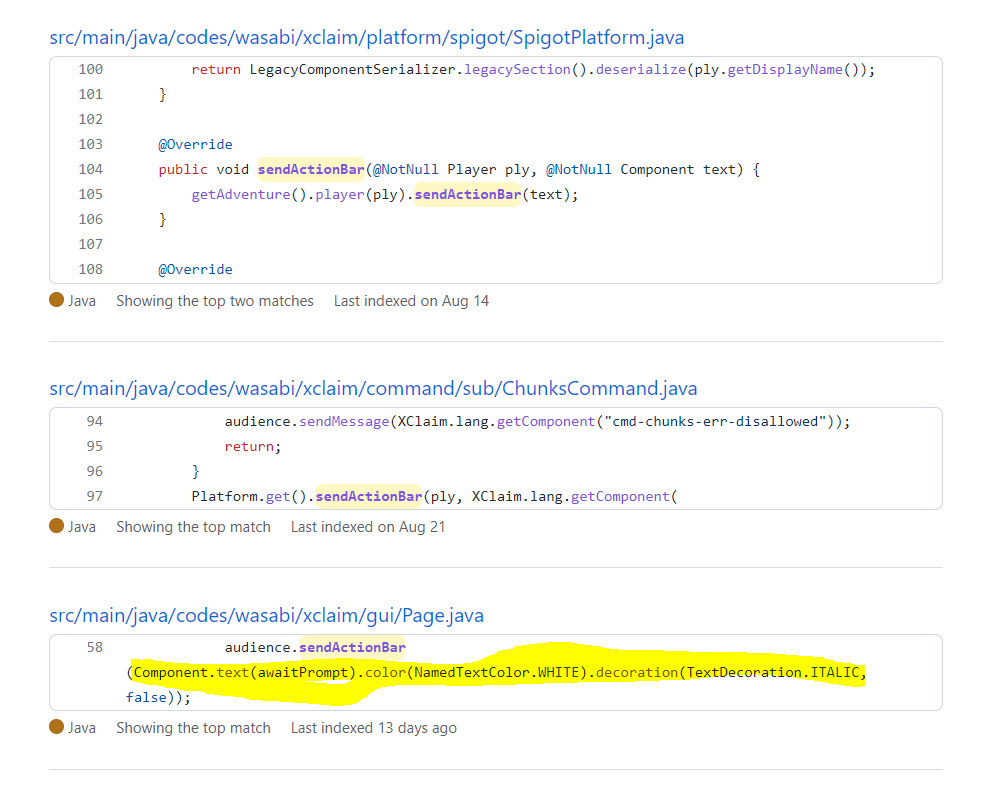Viewport: 983px width, 788px height.
Task: Click highlighted sendActionBar on line 104
Action: [311, 170]
